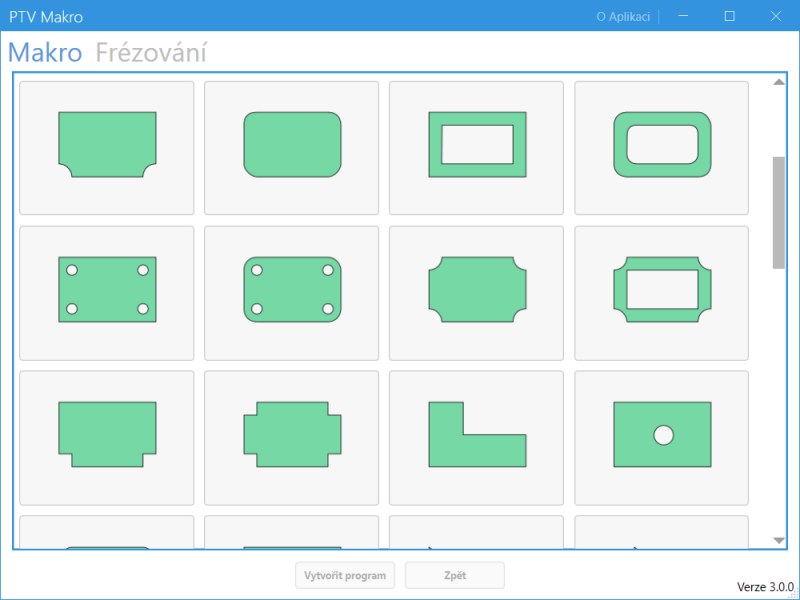Select the L-shaped profile

click(x=476, y=437)
